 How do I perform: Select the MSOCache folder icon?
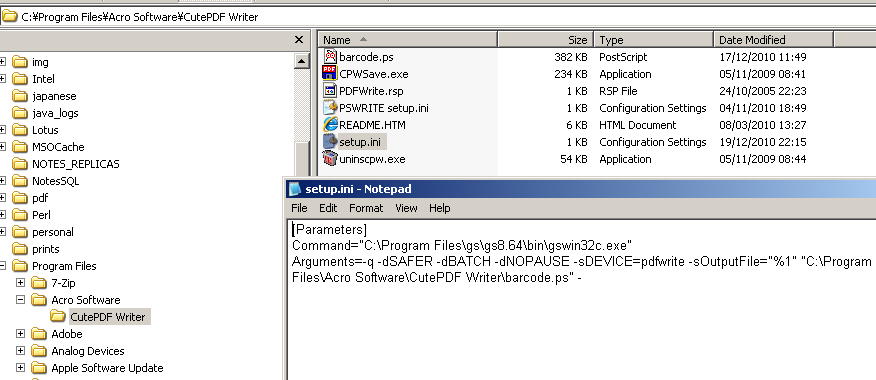point(20,147)
